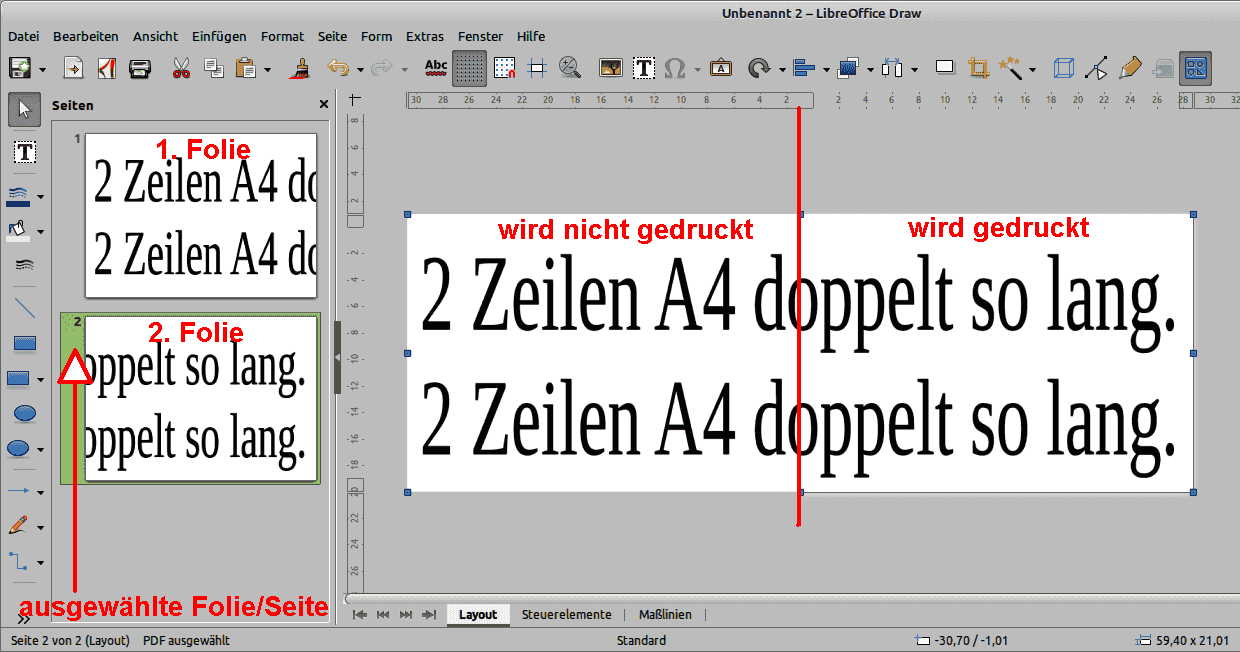Click the Crop image tool
This screenshot has height=652, width=1240.
979,68
